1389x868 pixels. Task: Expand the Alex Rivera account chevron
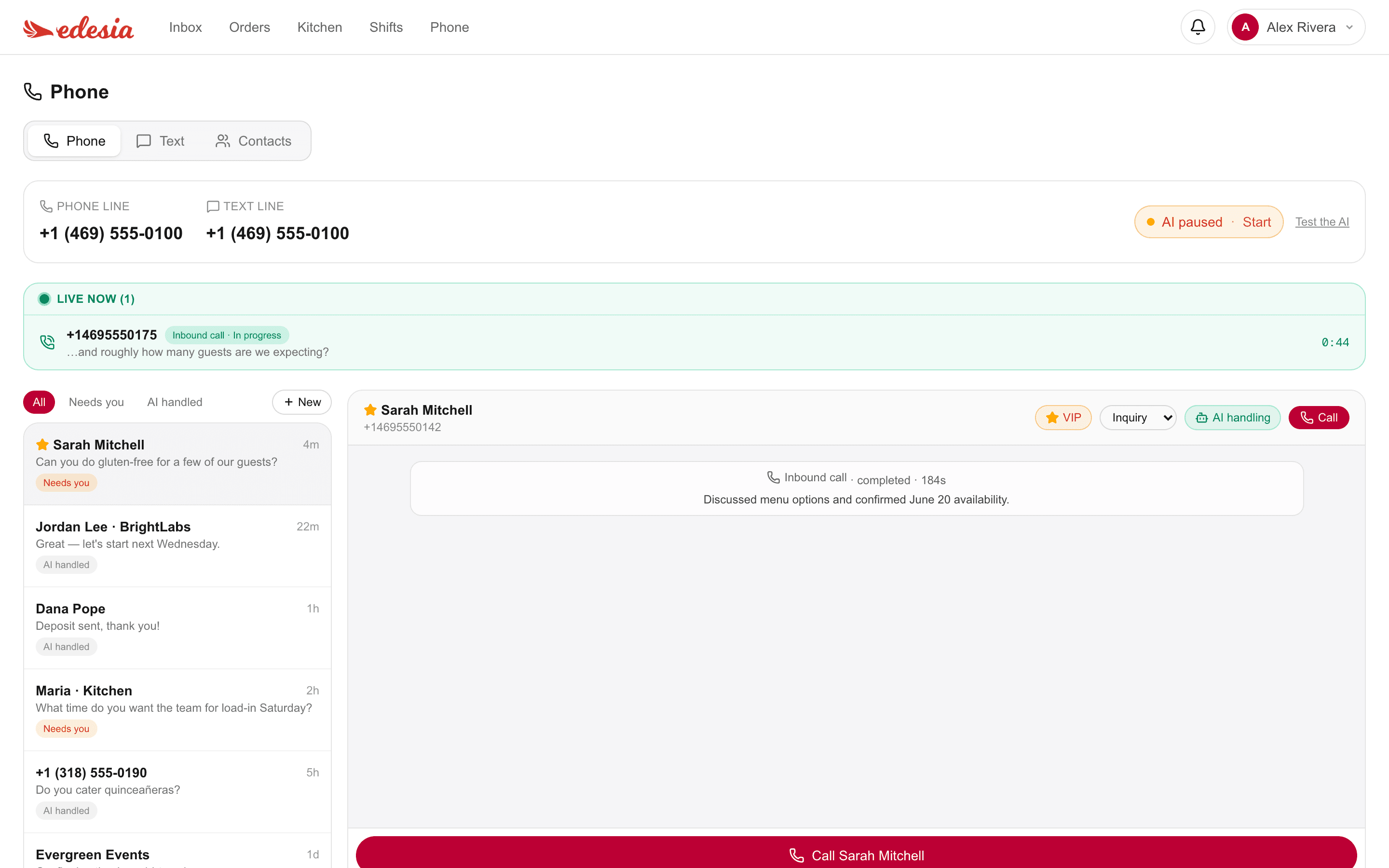coord(1349,27)
